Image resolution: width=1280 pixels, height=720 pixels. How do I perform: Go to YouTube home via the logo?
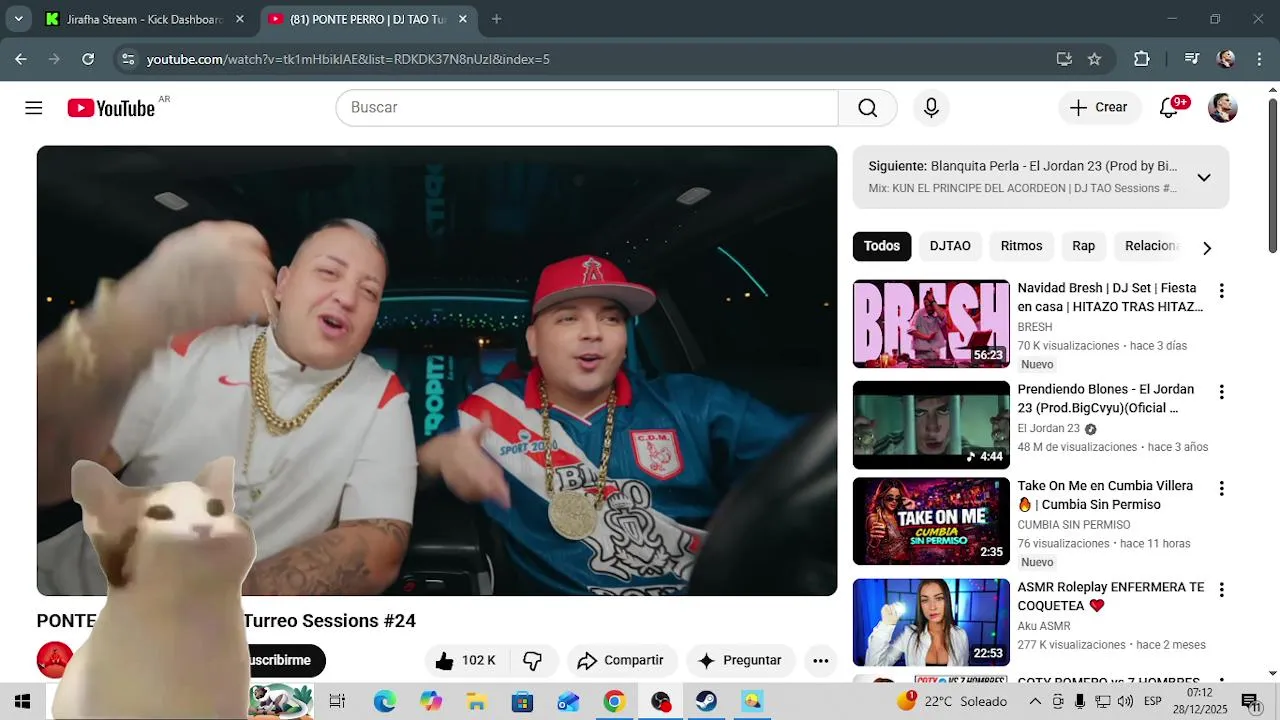tap(111, 108)
